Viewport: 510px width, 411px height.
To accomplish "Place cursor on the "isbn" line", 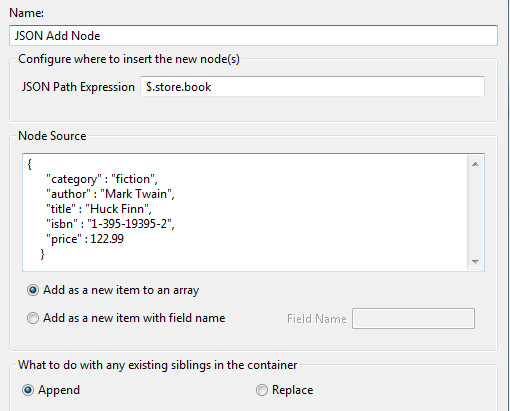I will (x=110, y=224).
